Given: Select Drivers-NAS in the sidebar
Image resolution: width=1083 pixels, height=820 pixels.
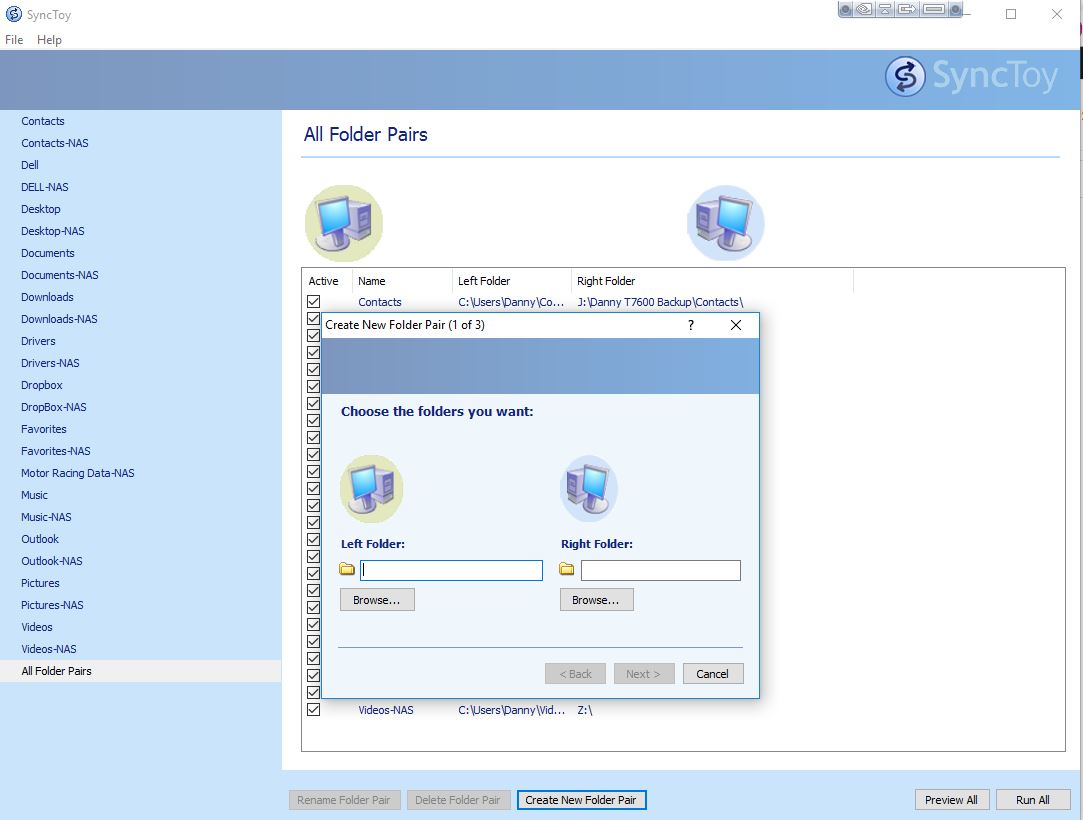Looking at the screenshot, I should (x=50, y=363).
